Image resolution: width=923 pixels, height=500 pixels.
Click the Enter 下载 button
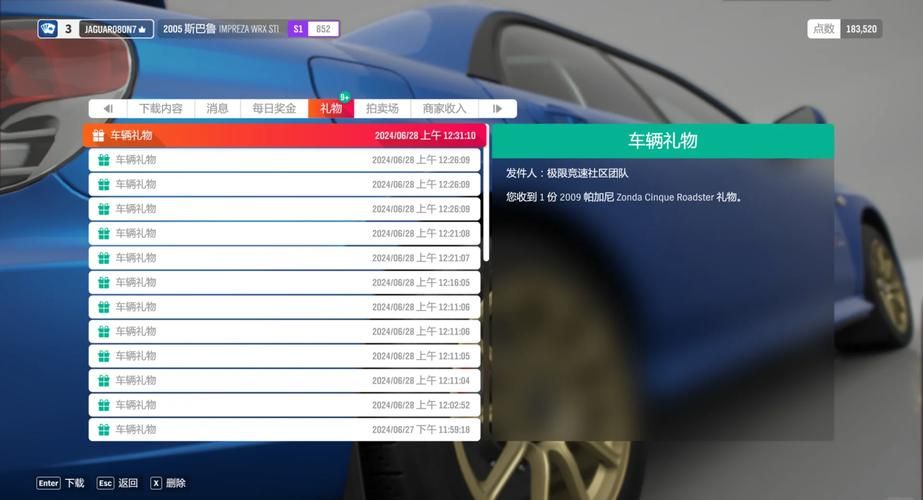coord(61,483)
